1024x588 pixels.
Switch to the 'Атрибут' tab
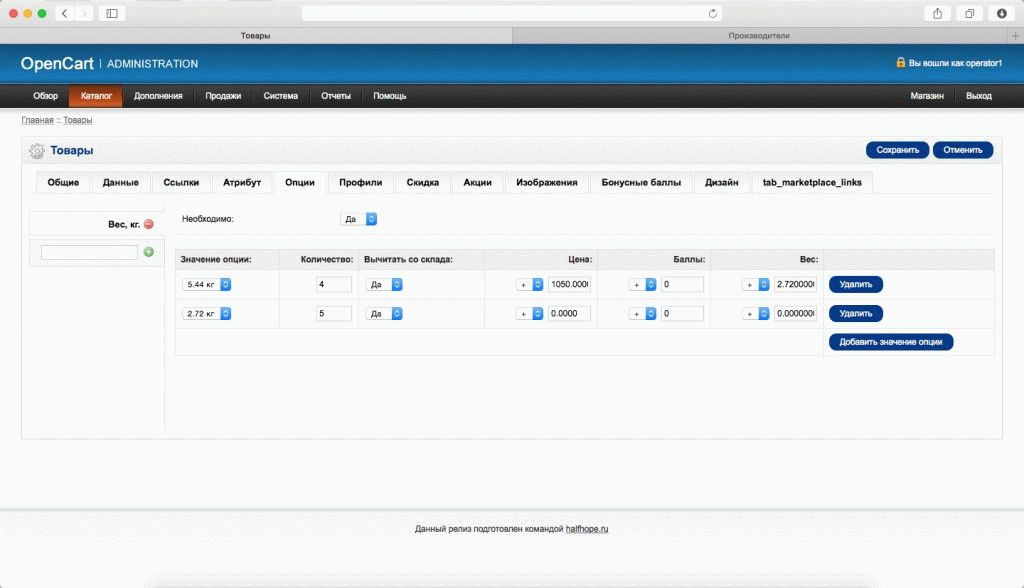click(242, 182)
